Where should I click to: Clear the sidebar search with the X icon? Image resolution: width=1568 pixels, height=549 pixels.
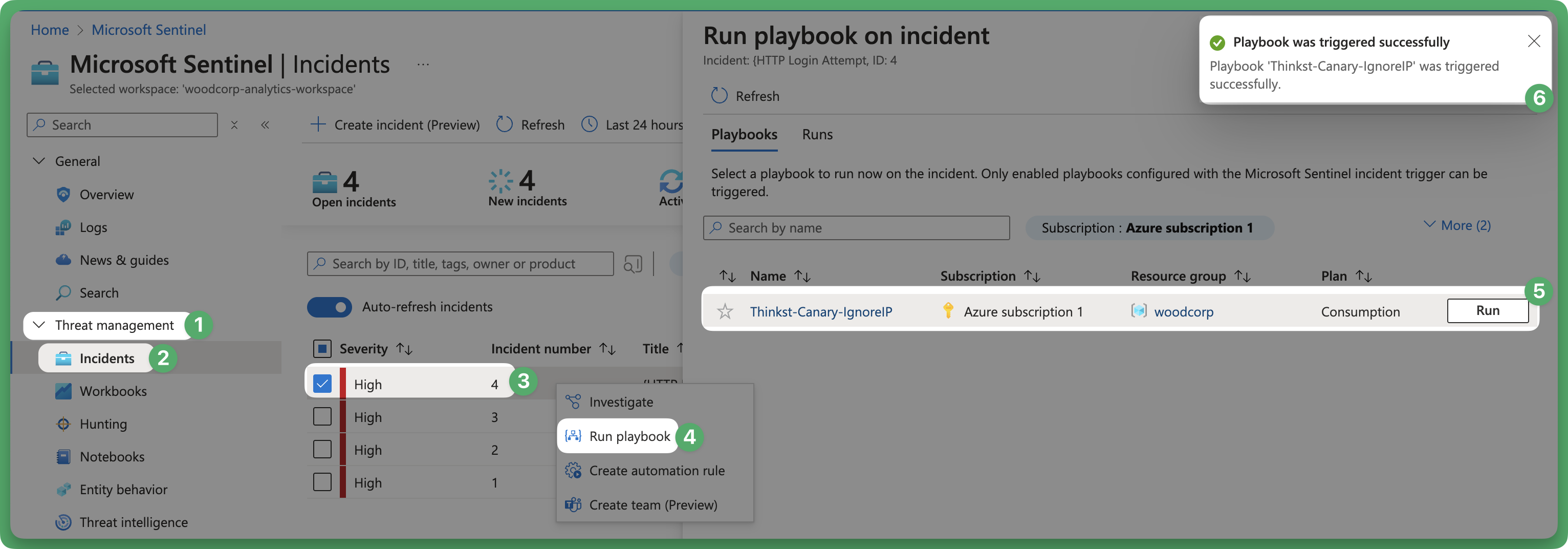[234, 125]
